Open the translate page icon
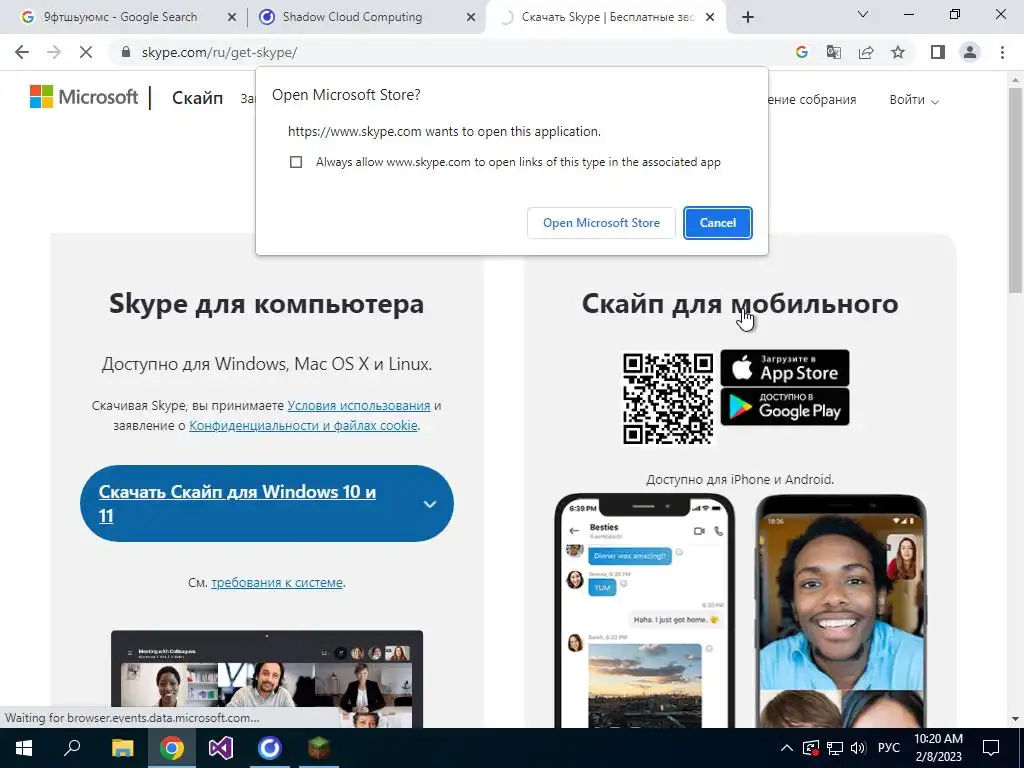The width and height of the screenshot is (1024, 768). click(833, 52)
